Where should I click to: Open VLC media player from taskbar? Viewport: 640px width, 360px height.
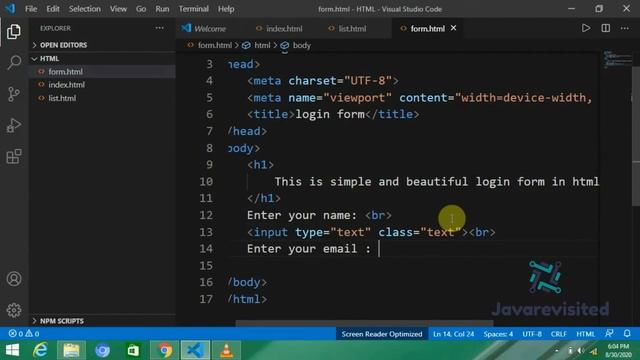pos(227,350)
